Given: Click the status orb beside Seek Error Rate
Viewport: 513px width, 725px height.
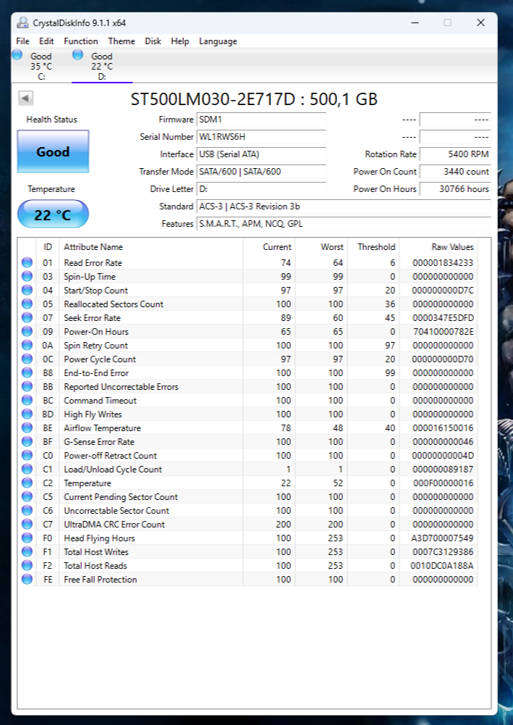Looking at the screenshot, I should [x=27, y=318].
